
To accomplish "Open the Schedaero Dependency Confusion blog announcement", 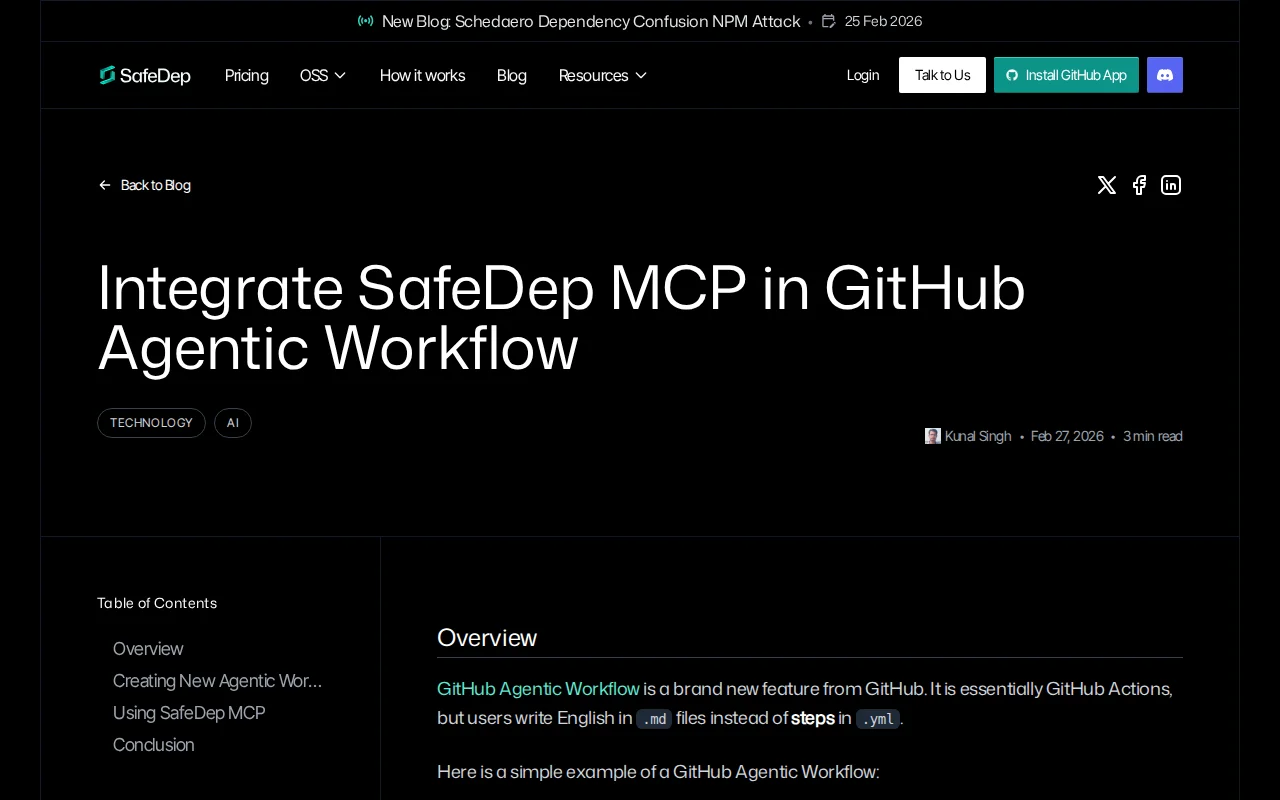I will point(591,21).
